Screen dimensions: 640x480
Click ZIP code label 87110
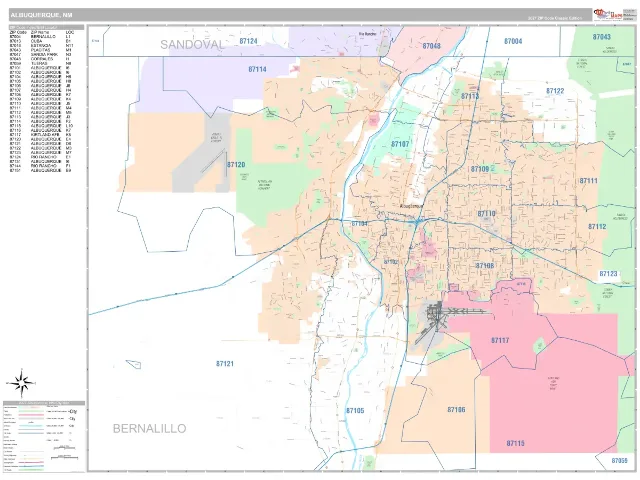point(487,214)
